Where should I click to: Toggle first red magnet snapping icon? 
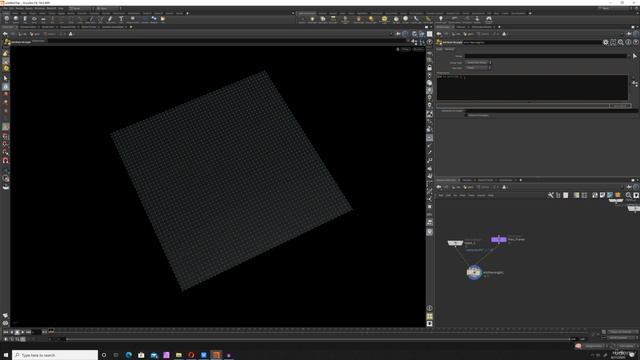pyautogui.click(x=6, y=137)
